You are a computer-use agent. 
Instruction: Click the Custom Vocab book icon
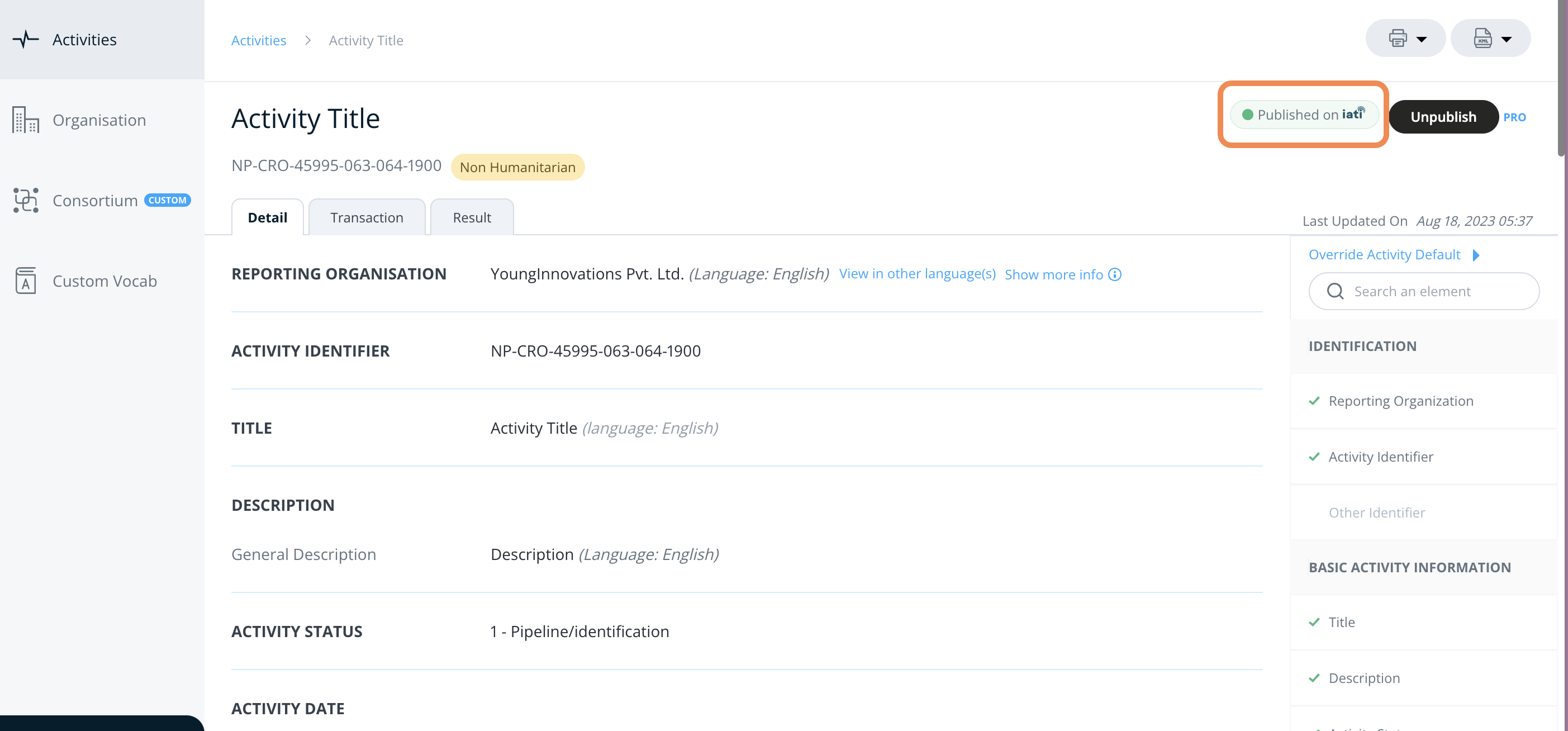coord(26,281)
